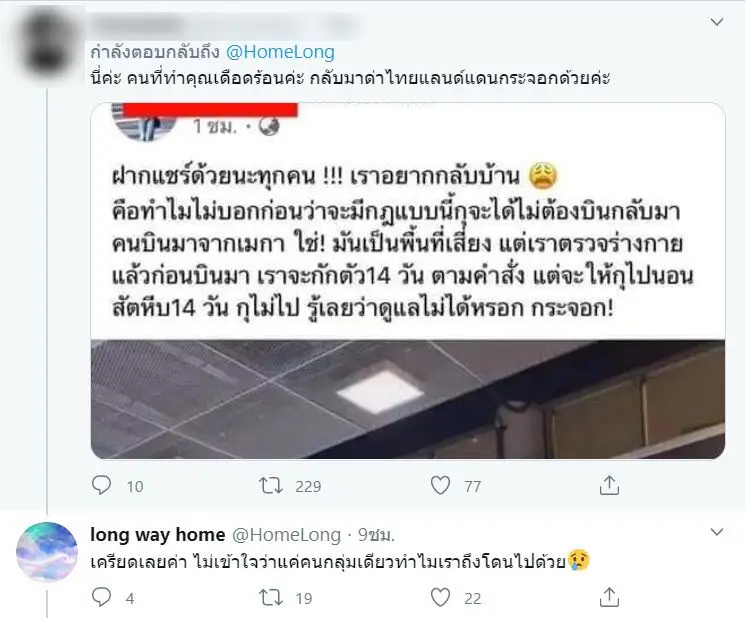This screenshot has width=745, height=618.
Task: Like long way home's tweet
Action: coord(440,598)
